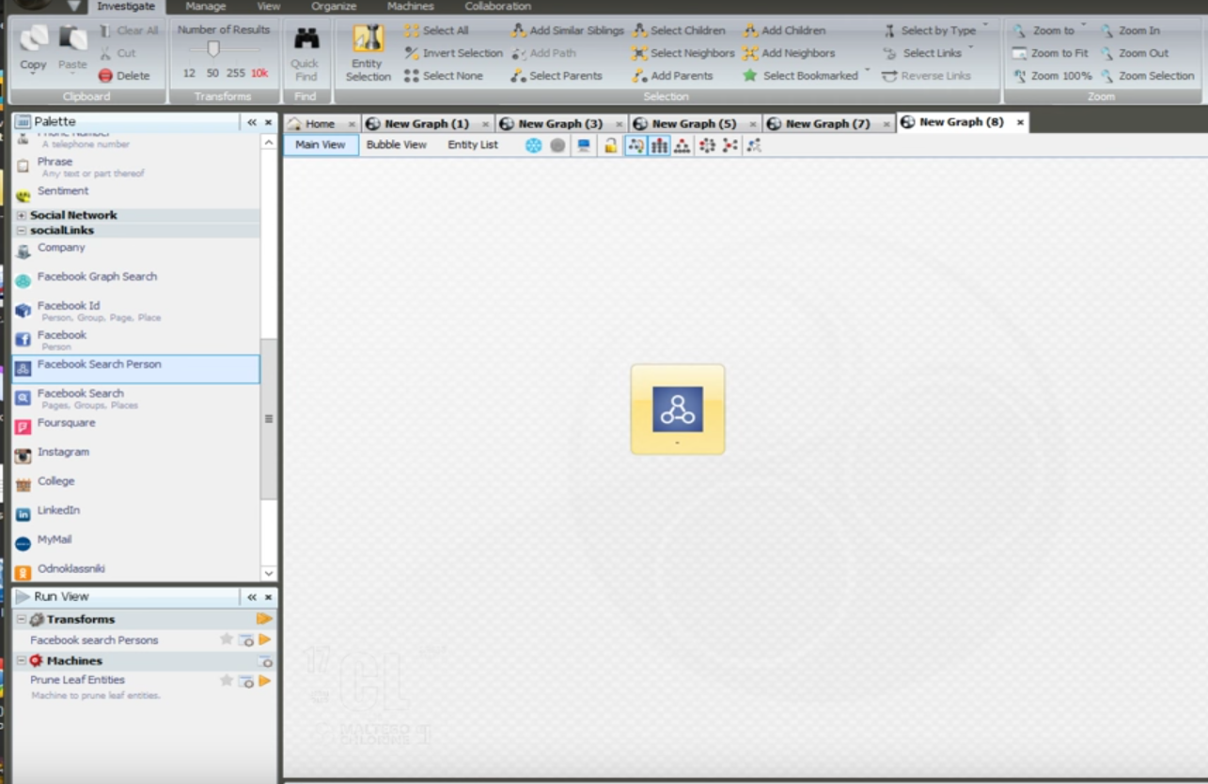Click Zoom 100%
The image size is (1208, 784).
coord(1052,76)
